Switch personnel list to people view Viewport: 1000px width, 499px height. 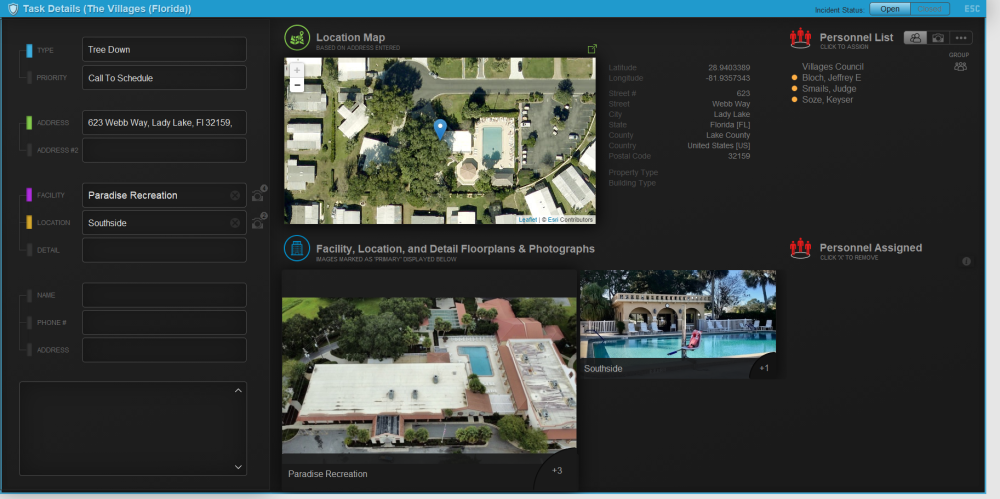click(x=914, y=38)
